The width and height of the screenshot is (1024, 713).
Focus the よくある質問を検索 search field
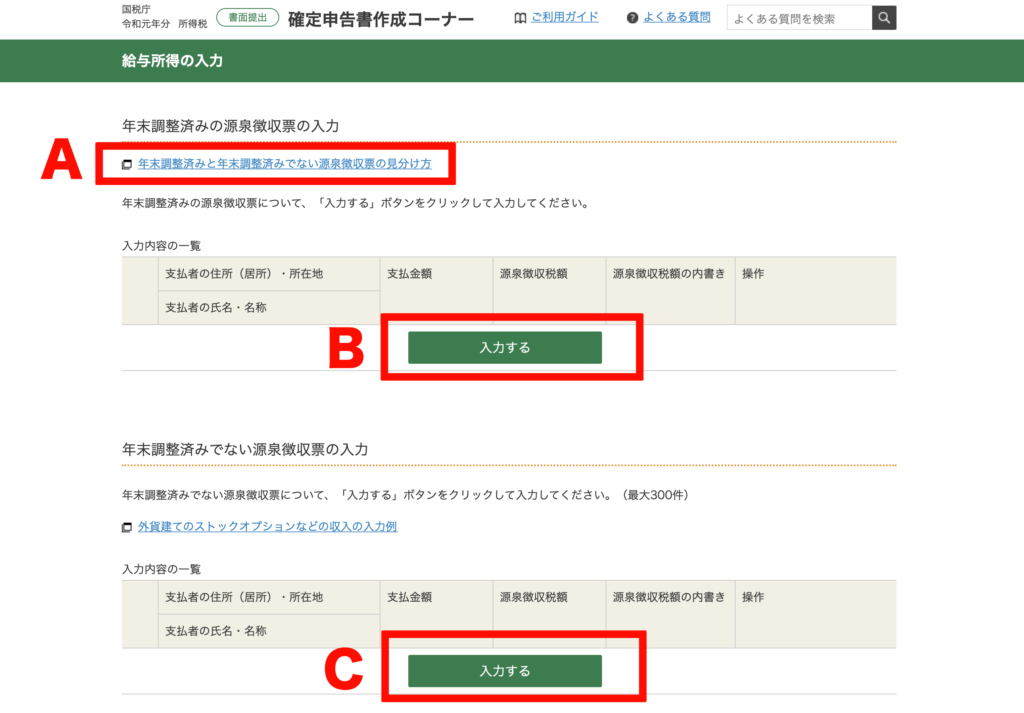coord(798,18)
